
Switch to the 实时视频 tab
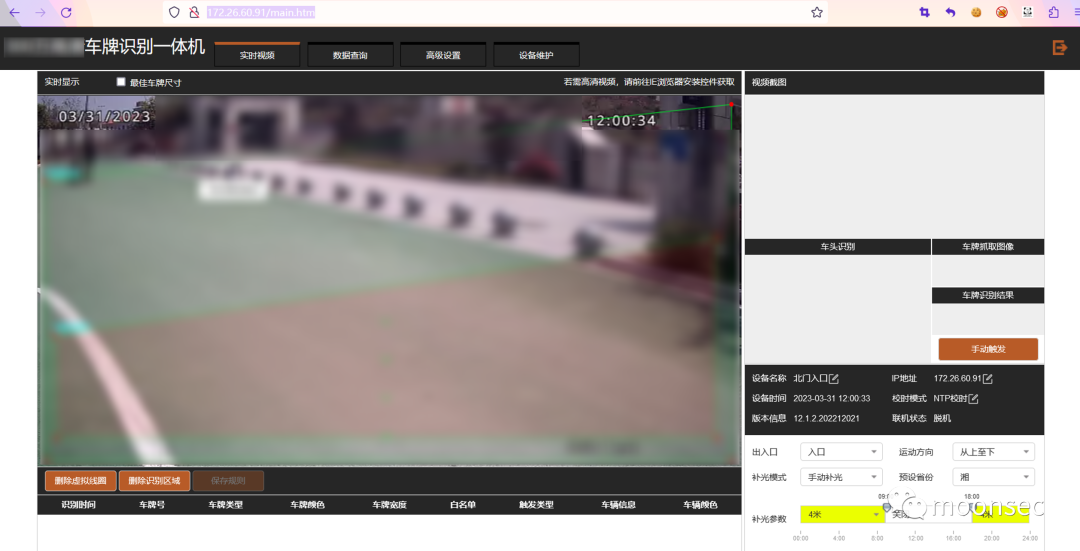point(257,54)
